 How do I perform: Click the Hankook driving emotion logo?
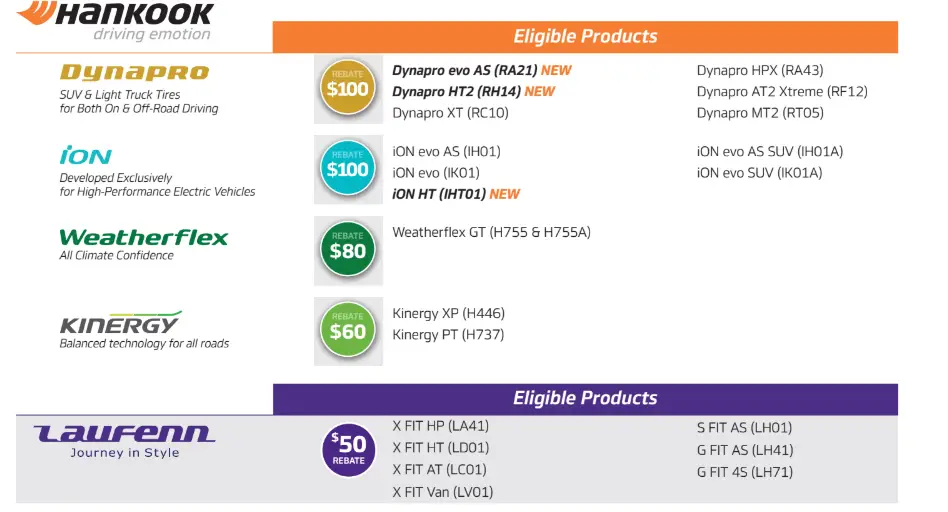point(116,21)
